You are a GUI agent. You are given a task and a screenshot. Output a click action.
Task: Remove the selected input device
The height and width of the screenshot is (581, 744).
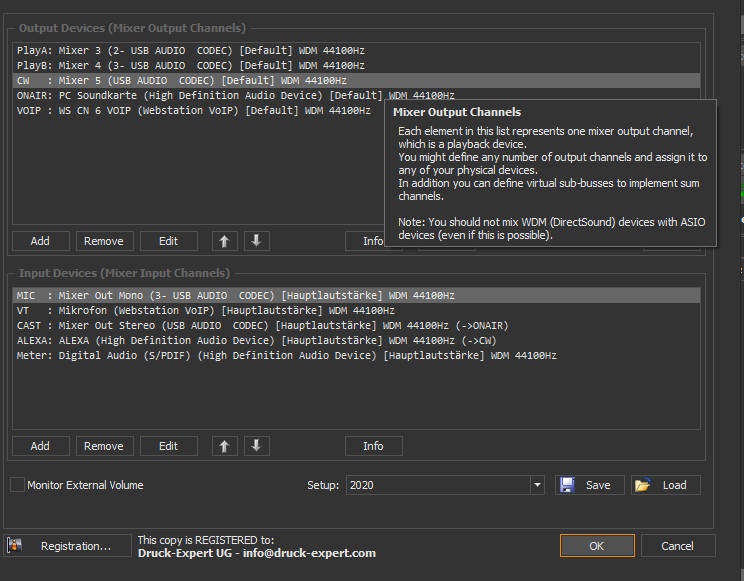click(x=104, y=446)
